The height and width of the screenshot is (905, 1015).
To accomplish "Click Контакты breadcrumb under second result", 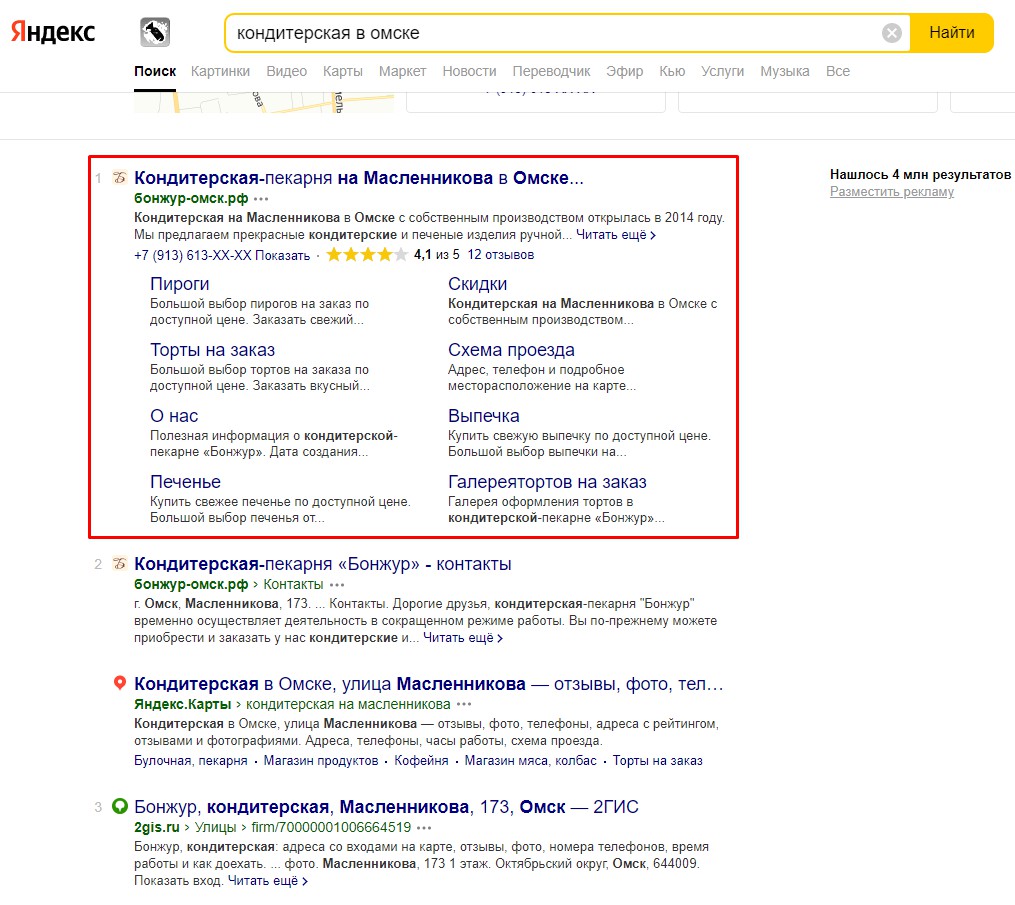I will coord(293,584).
